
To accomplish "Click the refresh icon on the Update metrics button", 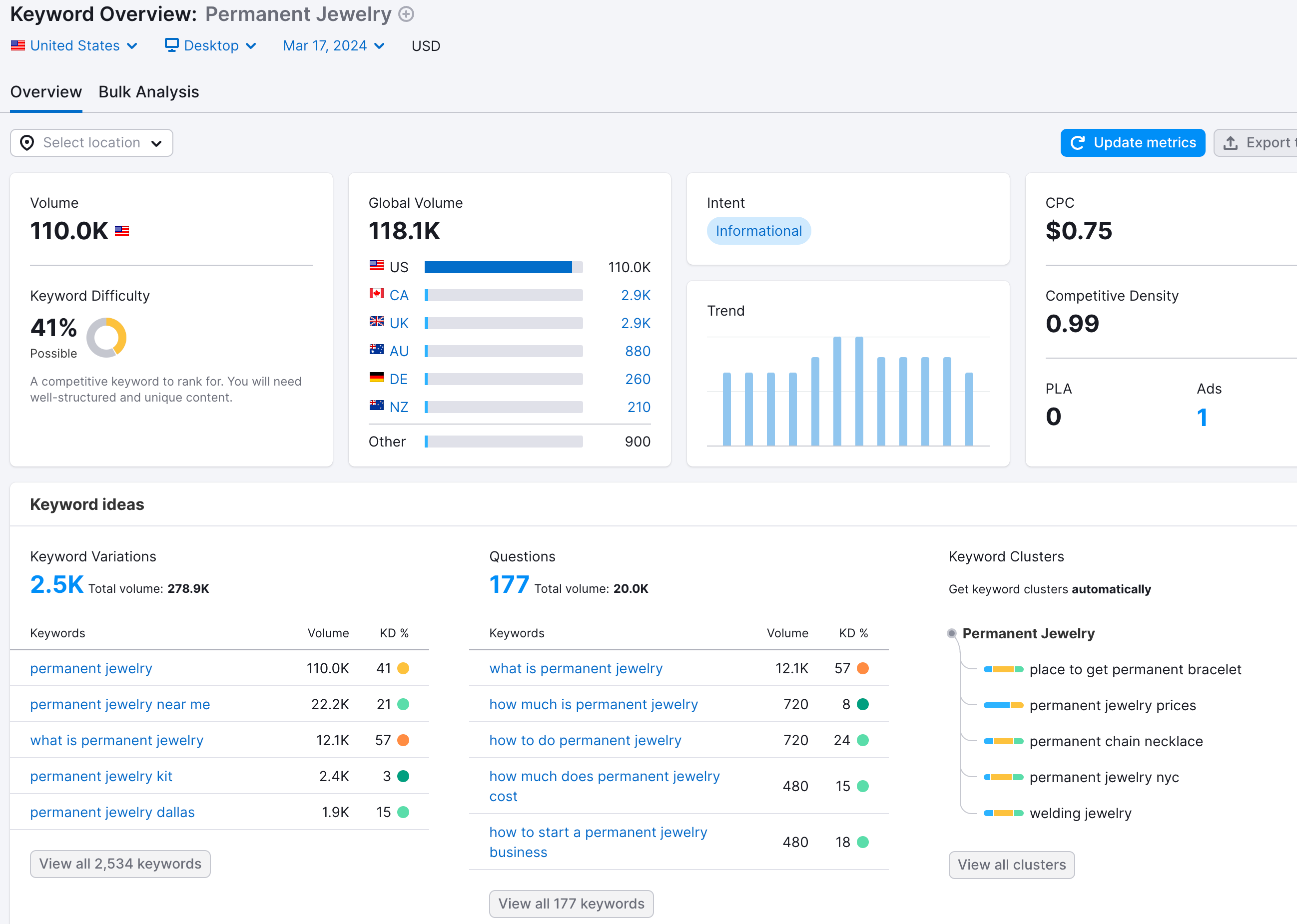I will (x=1077, y=143).
